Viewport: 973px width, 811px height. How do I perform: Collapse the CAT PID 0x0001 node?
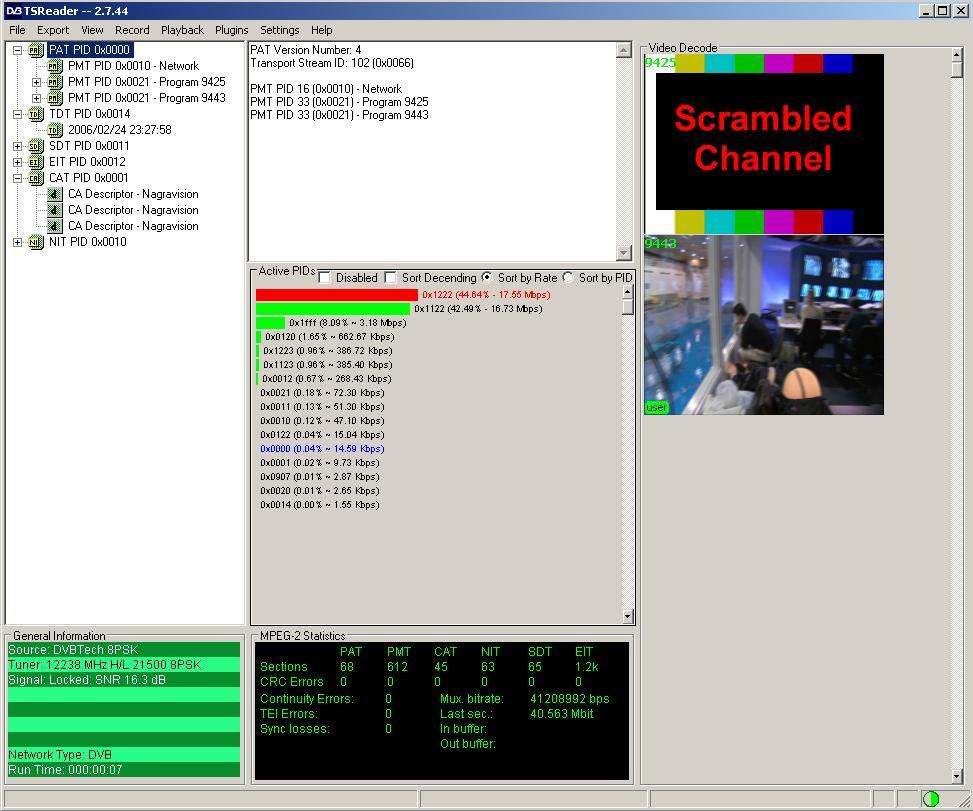point(17,178)
